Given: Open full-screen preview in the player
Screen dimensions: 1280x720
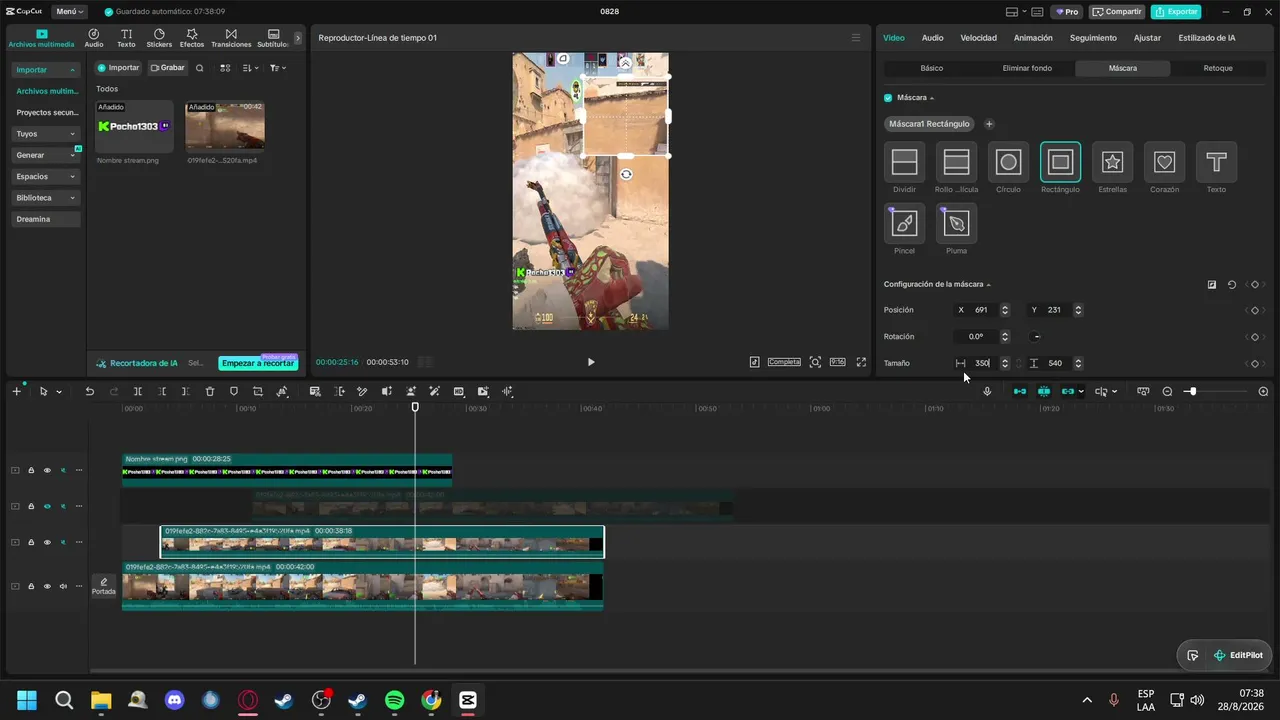Looking at the screenshot, I should coord(861,362).
